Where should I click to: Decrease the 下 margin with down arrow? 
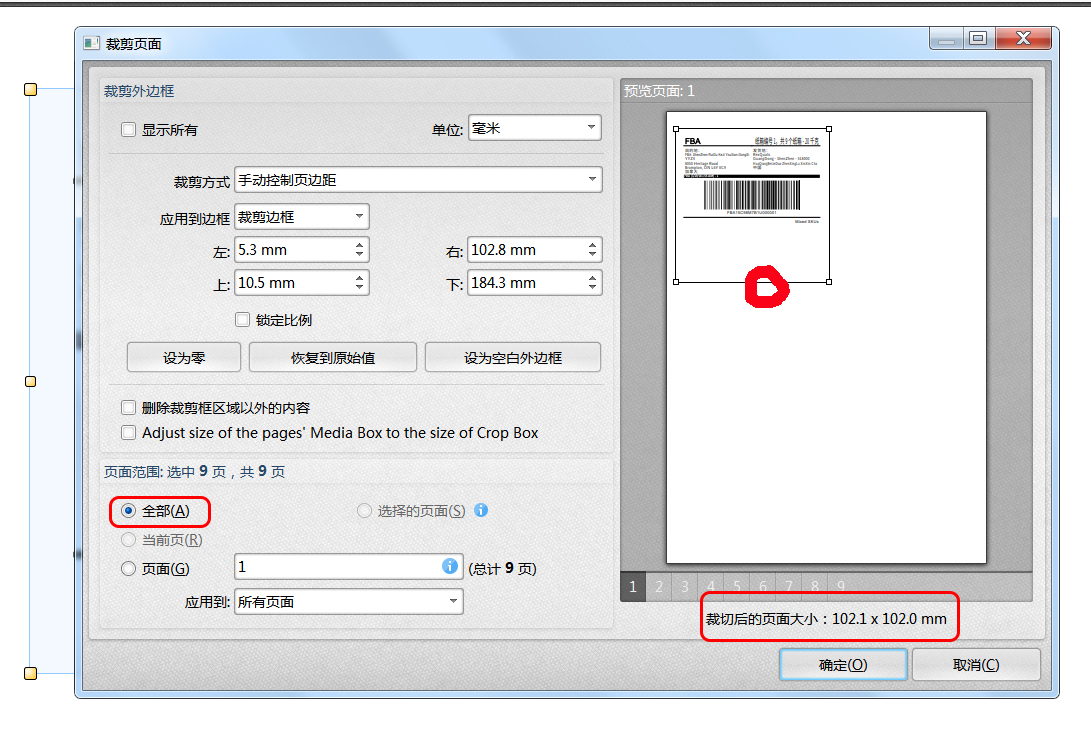592,287
